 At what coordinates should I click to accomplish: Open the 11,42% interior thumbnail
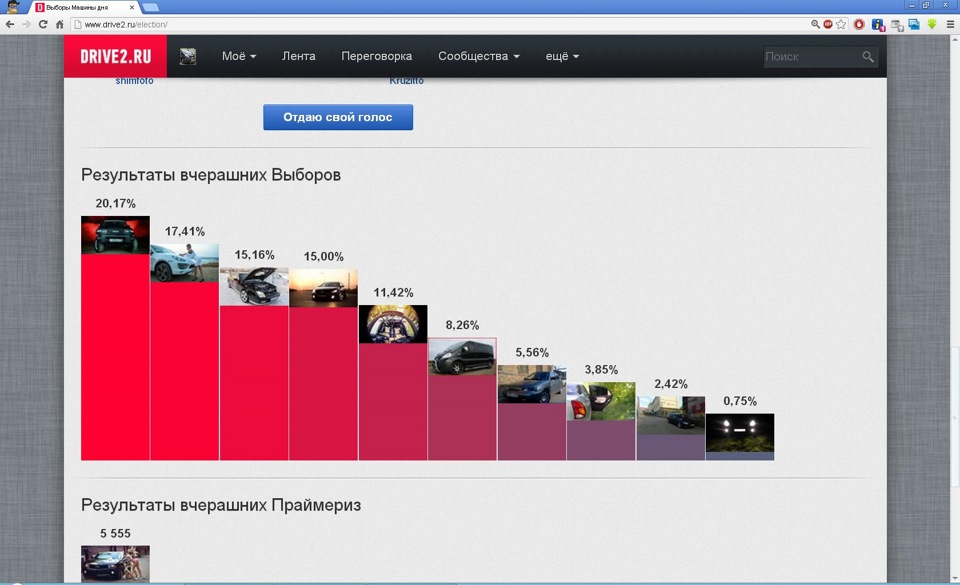point(393,324)
